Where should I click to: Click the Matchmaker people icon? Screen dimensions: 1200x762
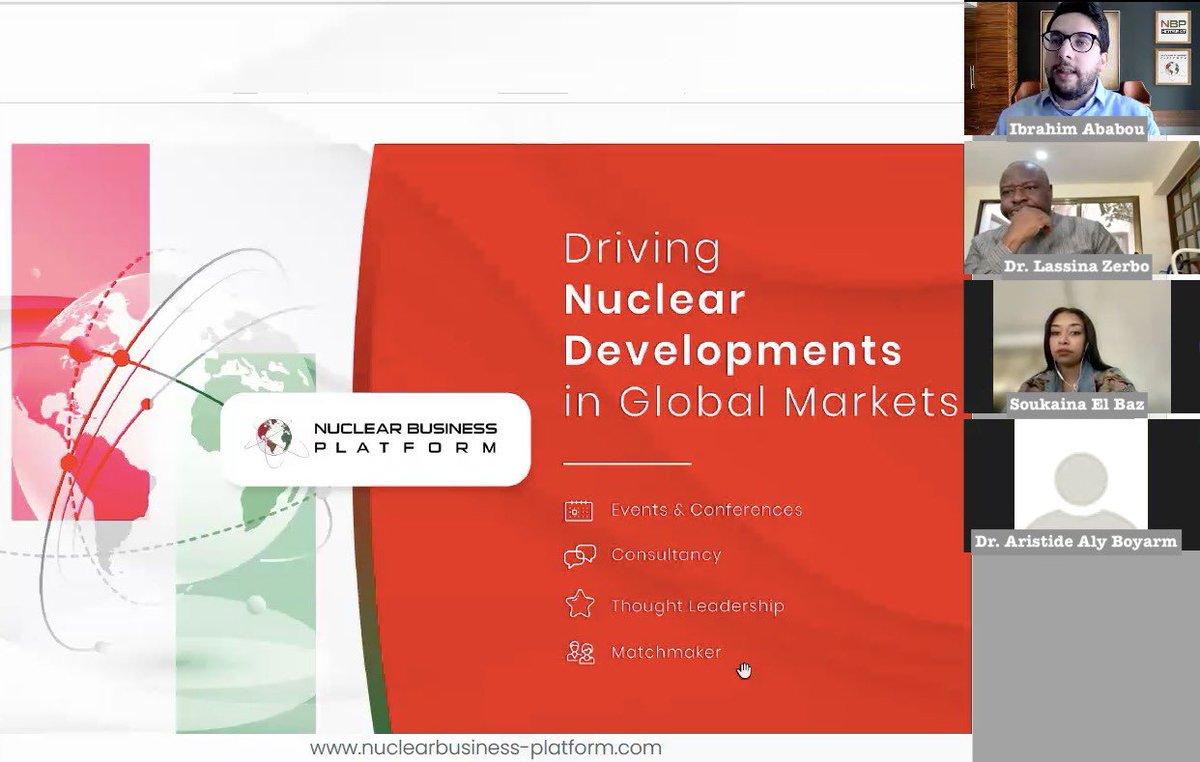[579, 652]
